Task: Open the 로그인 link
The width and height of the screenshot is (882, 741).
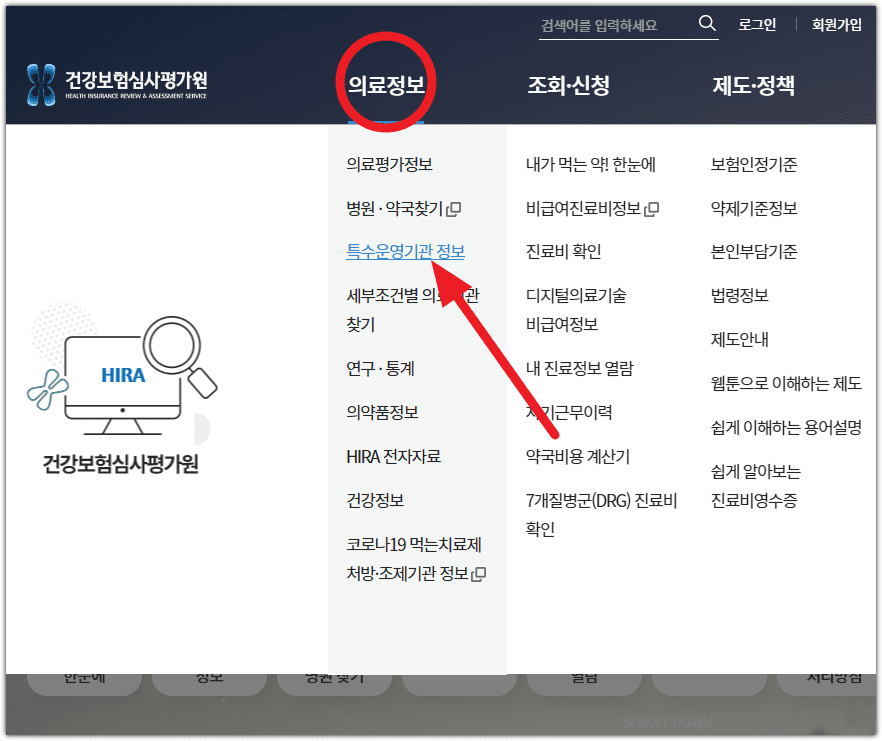Action: click(x=757, y=25)
